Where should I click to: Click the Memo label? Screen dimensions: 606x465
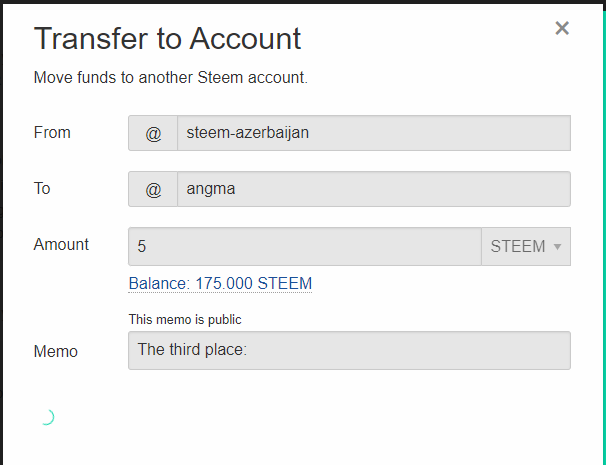pyautogui.click(x=56, y=351)
